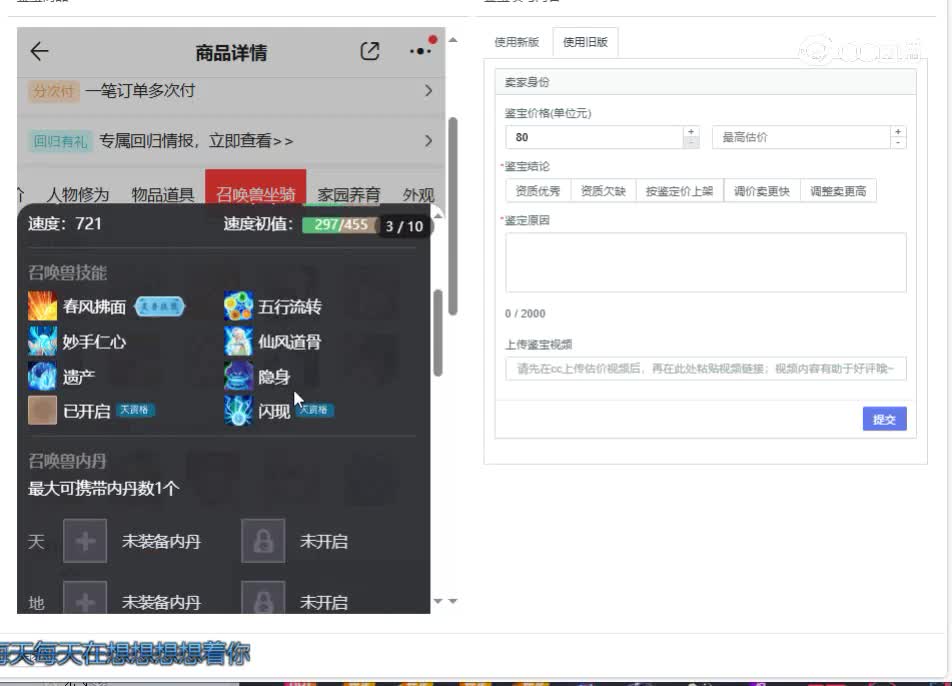Increase 鉴宝价格 with the plus stepper
952x686 pixels.
[691, 132]
